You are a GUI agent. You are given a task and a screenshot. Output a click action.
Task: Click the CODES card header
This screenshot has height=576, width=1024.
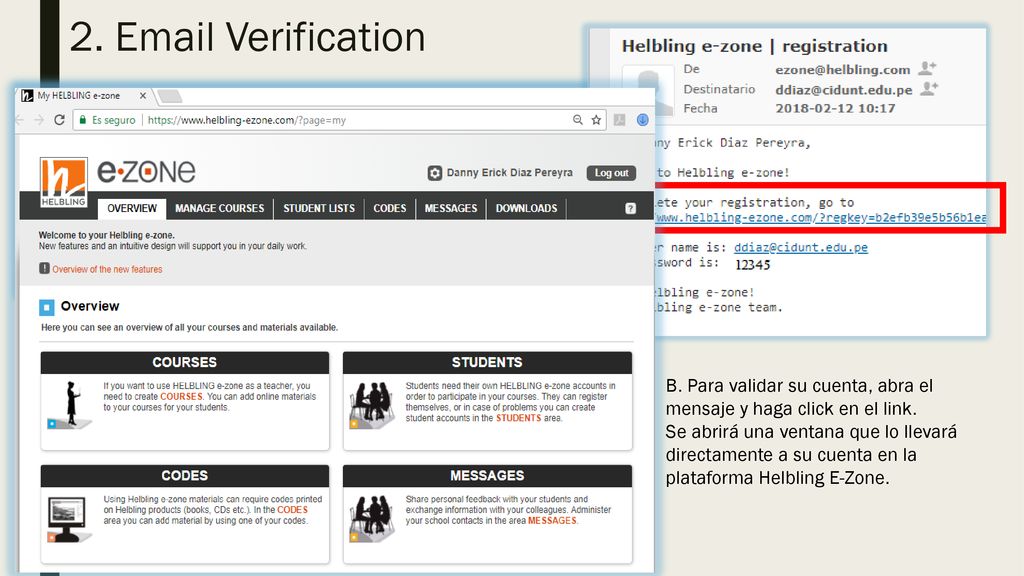pos(185,475)
